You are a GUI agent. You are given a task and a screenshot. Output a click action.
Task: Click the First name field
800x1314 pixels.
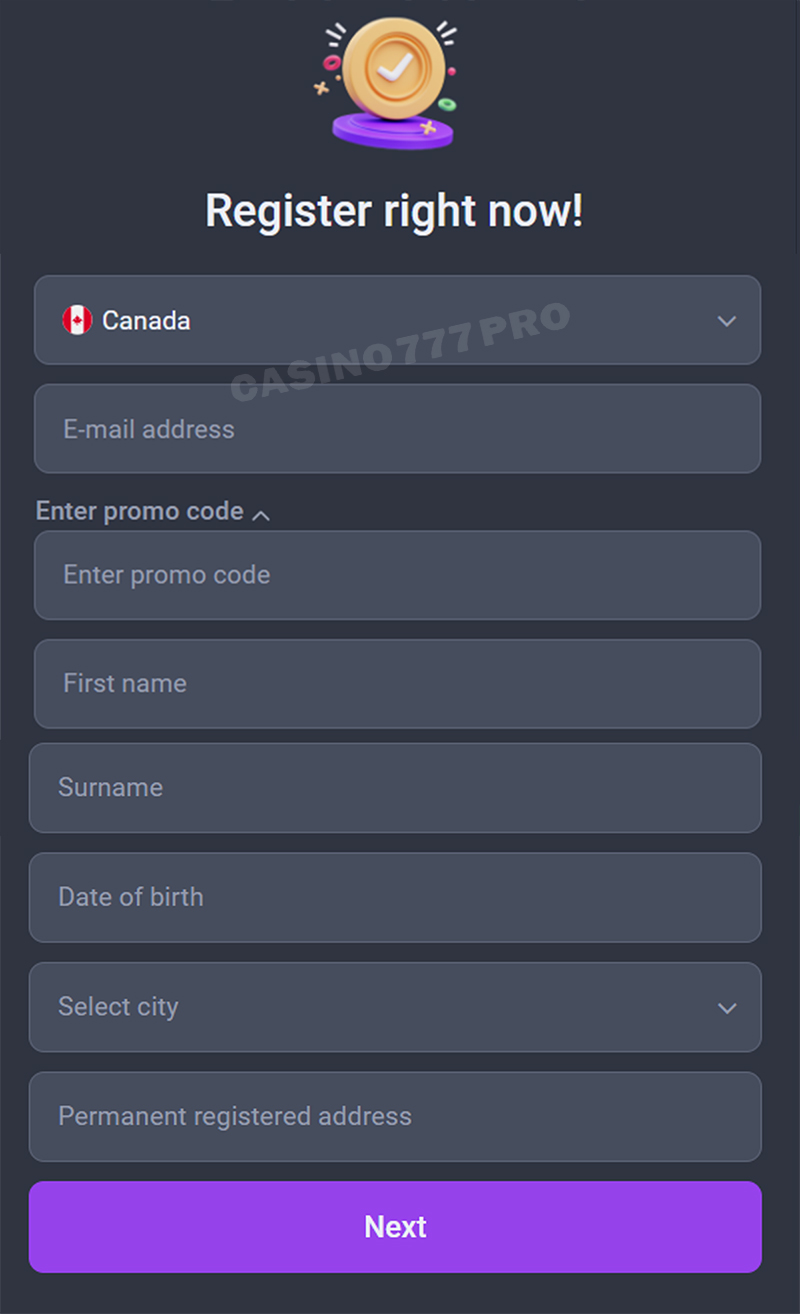[396, 684]
